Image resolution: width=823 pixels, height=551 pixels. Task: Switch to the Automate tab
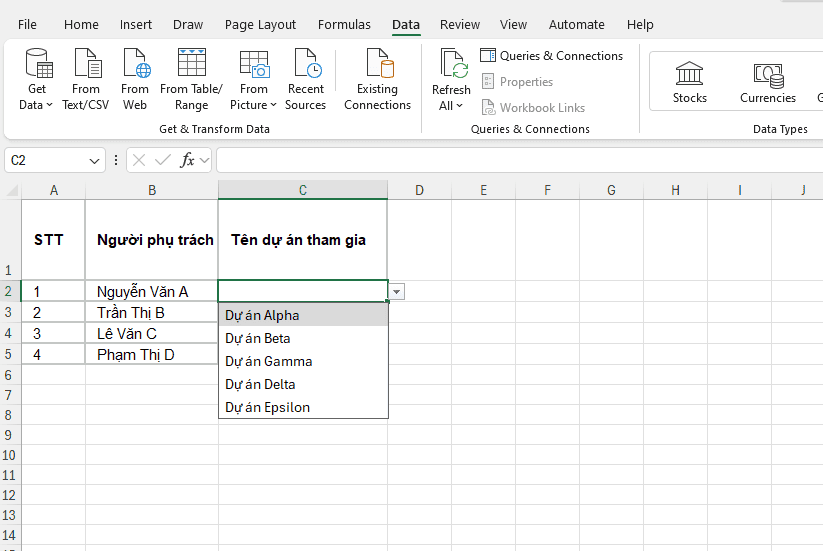[577, 25]
